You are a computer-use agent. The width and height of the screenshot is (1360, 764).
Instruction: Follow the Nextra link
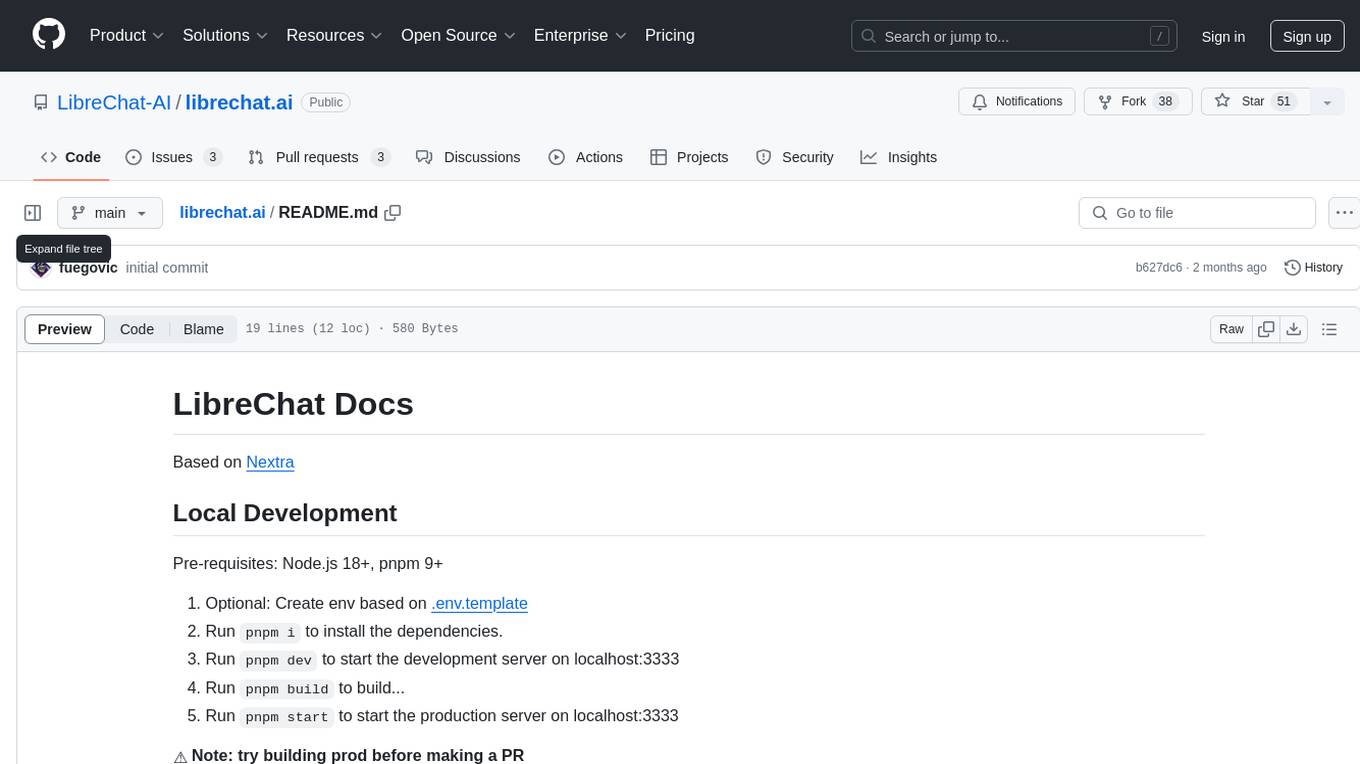coord(270,462)
